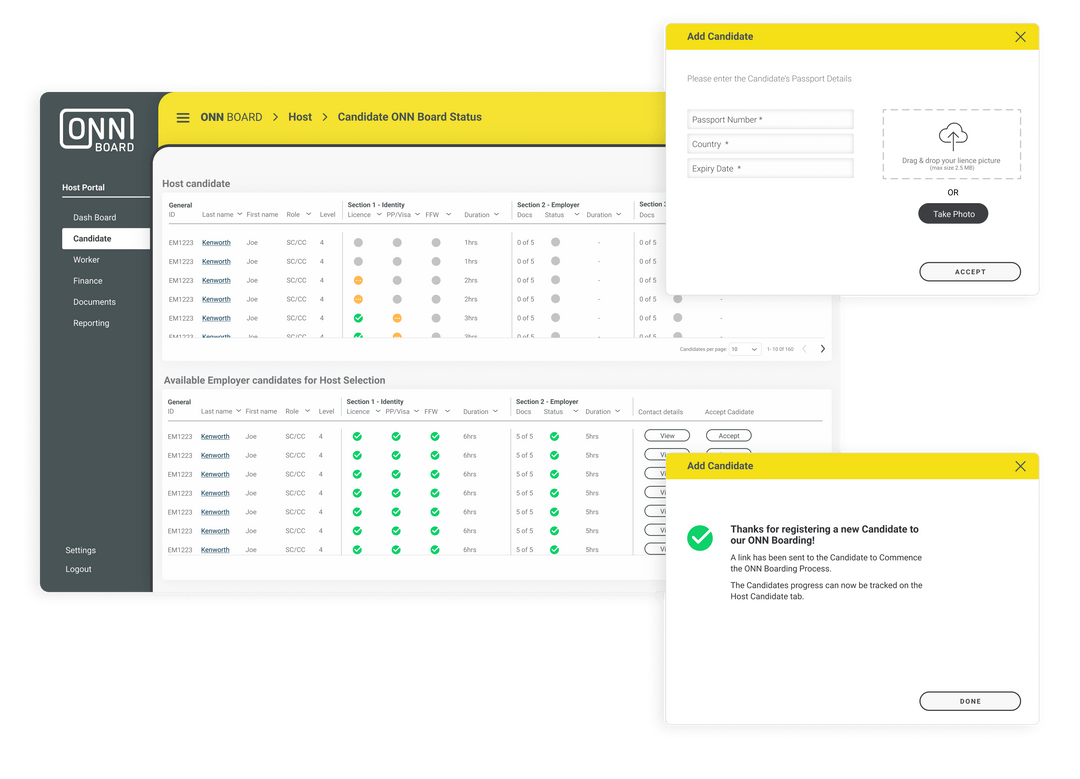The height and width of the screenshot is (779, 1080).
Task: Expand the Last name column sort in Host candidate
Action: coord(239,215)
